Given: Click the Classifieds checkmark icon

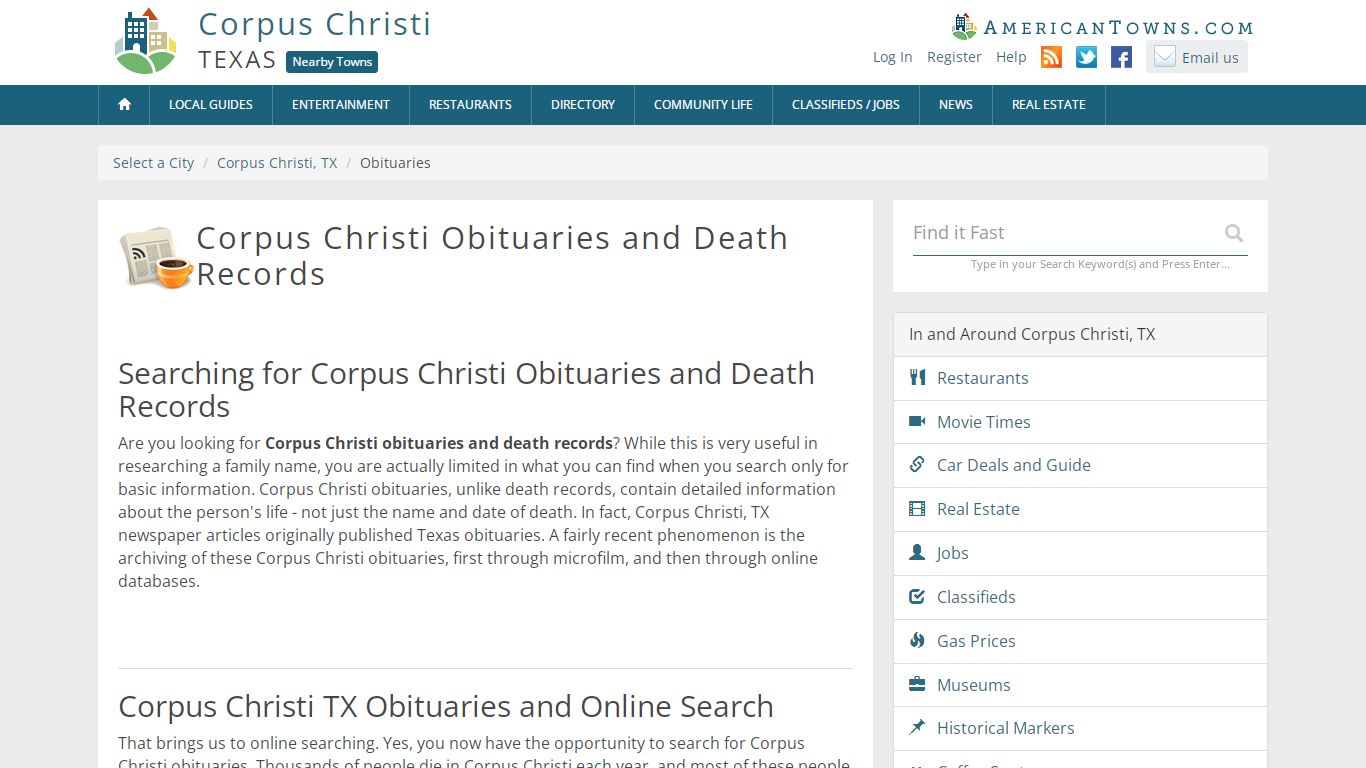Looking at the screenshot, I should click(917, 596).
